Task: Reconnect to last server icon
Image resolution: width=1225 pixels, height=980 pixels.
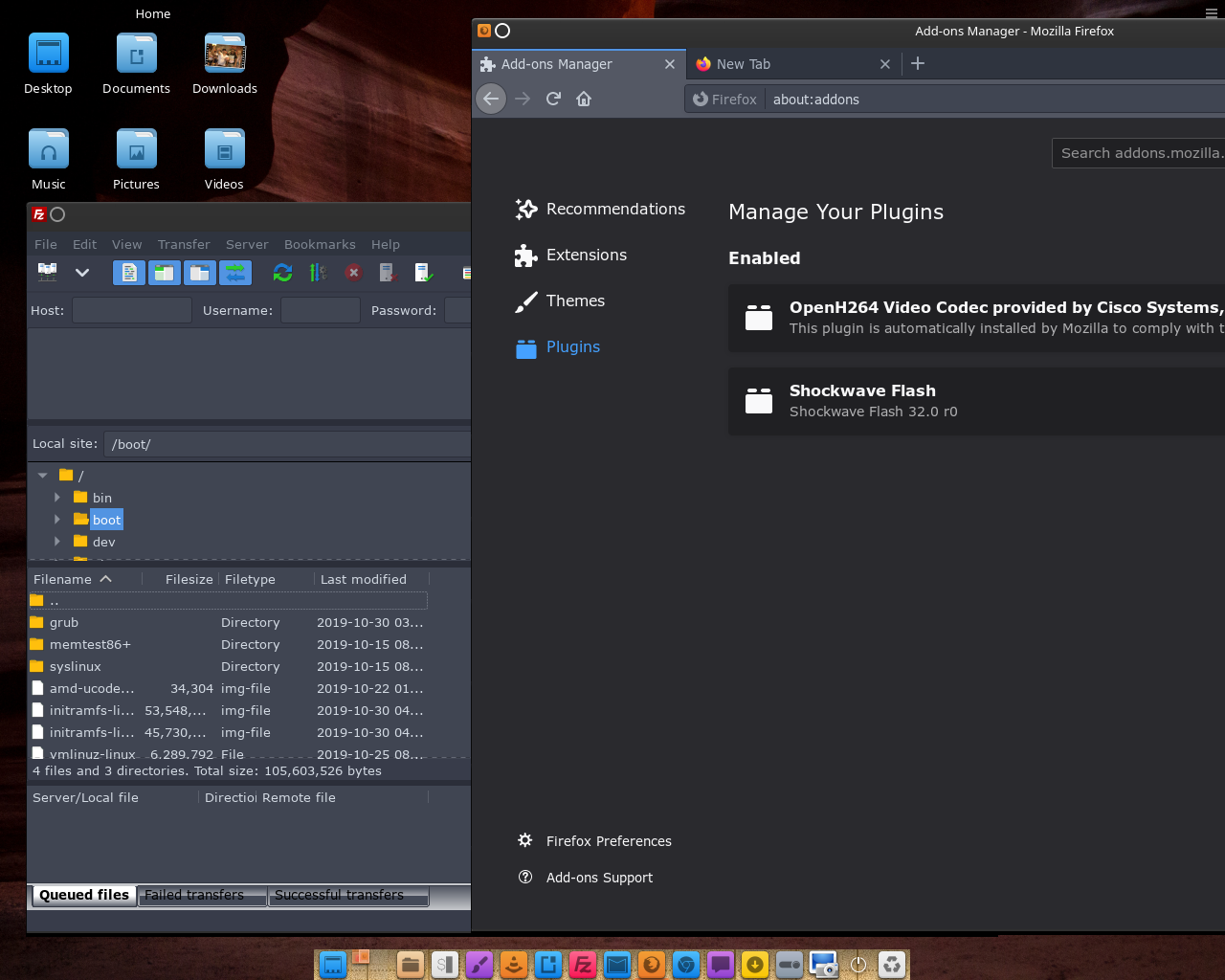Action: pyautogui.click(x=424, y=273)
